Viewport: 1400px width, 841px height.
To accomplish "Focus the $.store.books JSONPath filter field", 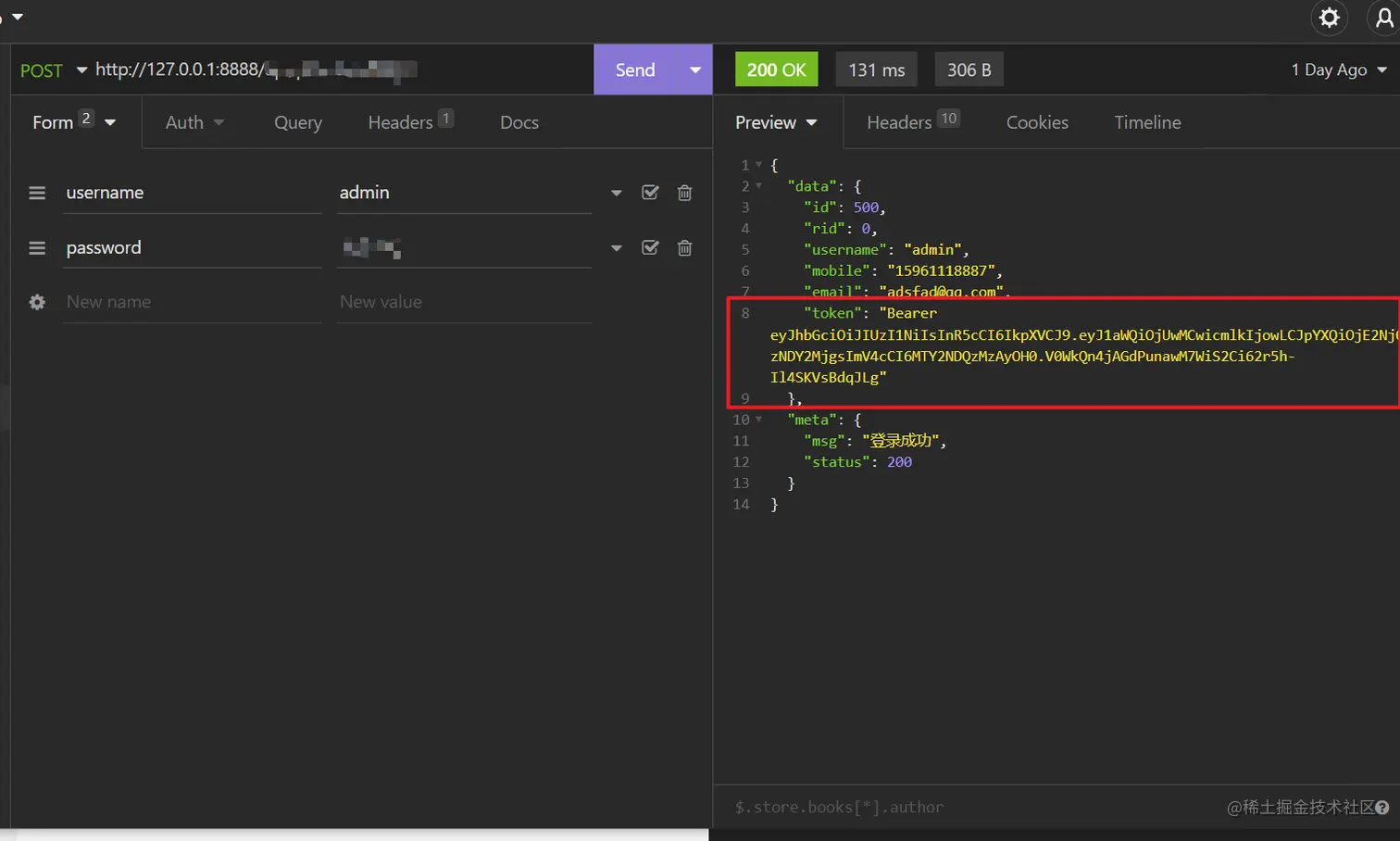I will pos(972,808).
